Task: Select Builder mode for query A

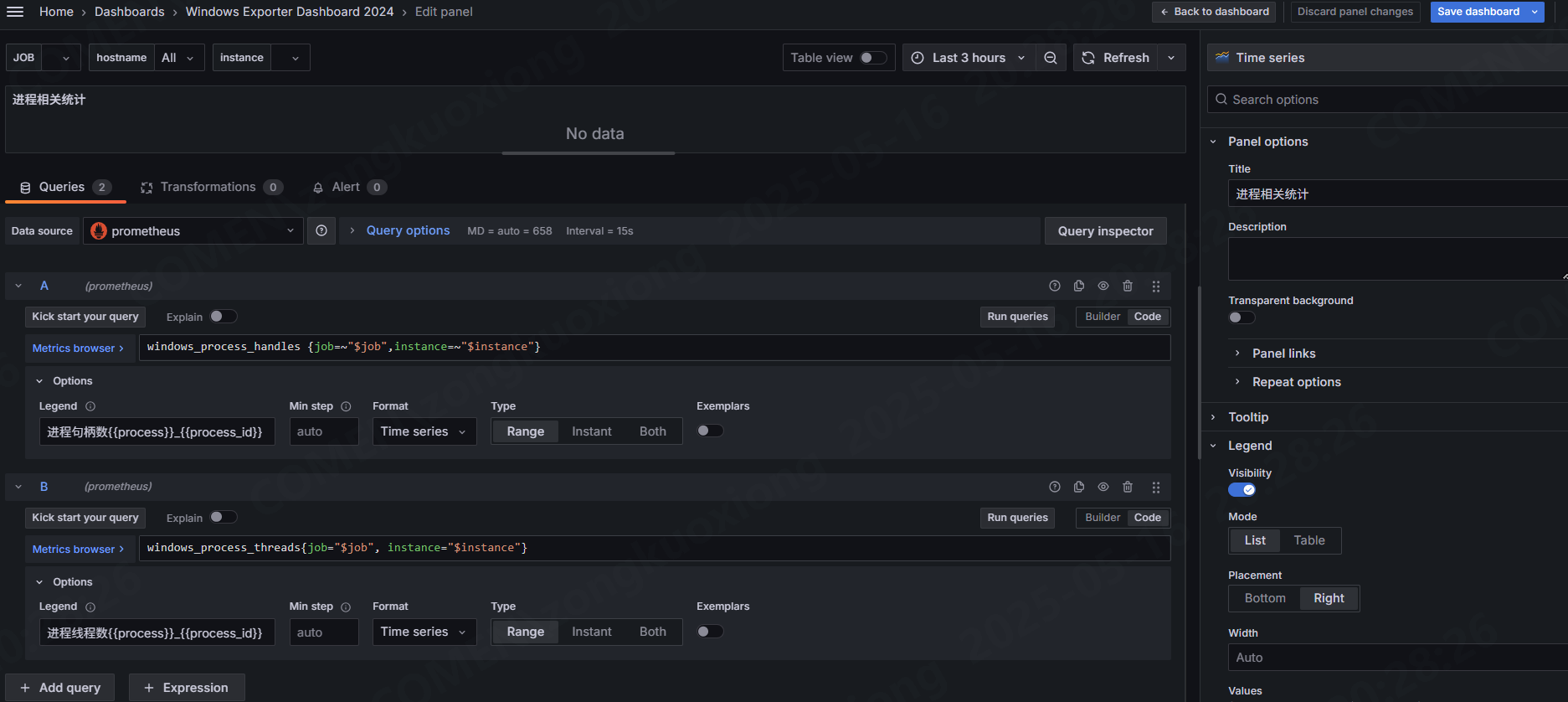Action: [x=1102, y=317]
